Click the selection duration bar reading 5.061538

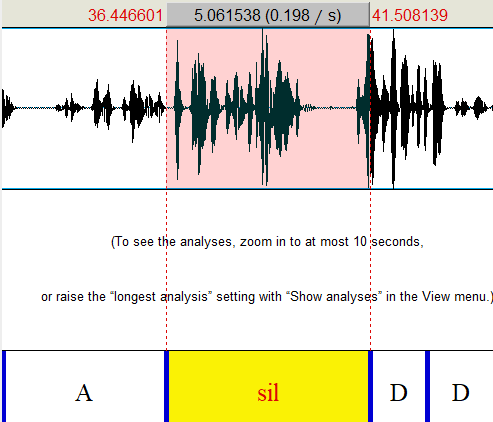pos(268,15)
